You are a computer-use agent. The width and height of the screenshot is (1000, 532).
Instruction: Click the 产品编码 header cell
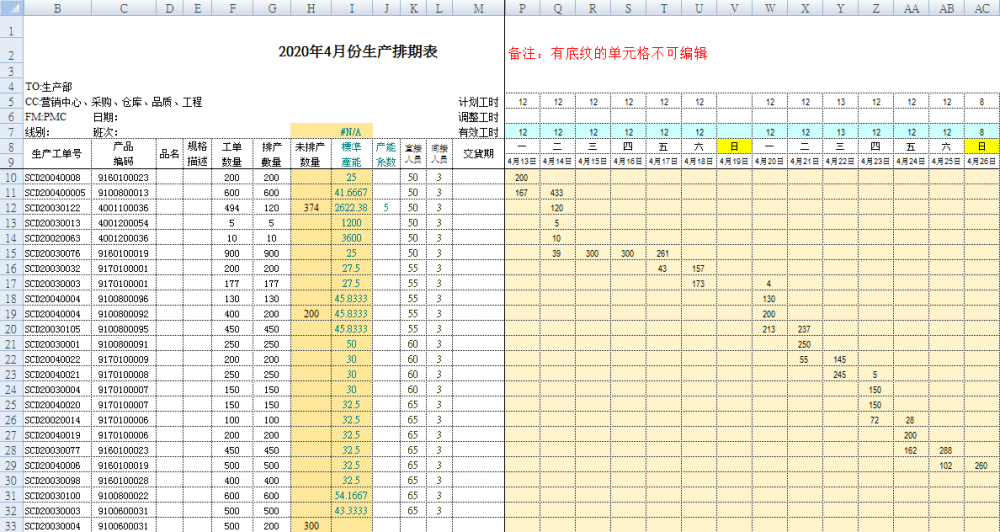pos(124,154)
